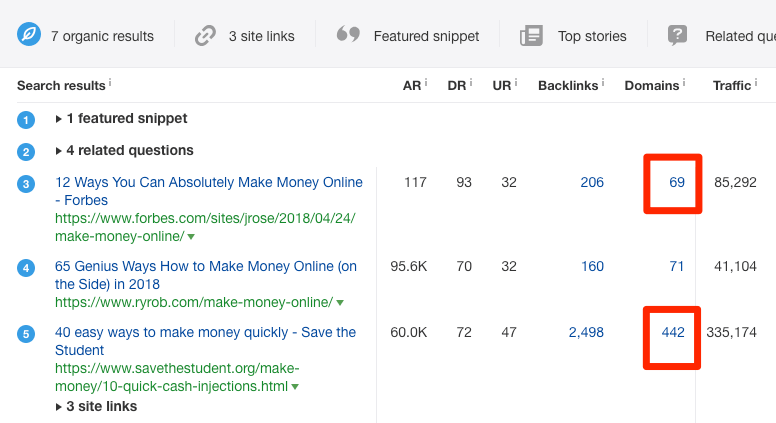Select the 7 organic results filter
This screenshot has height=423, width=776.
click(86, 36)
